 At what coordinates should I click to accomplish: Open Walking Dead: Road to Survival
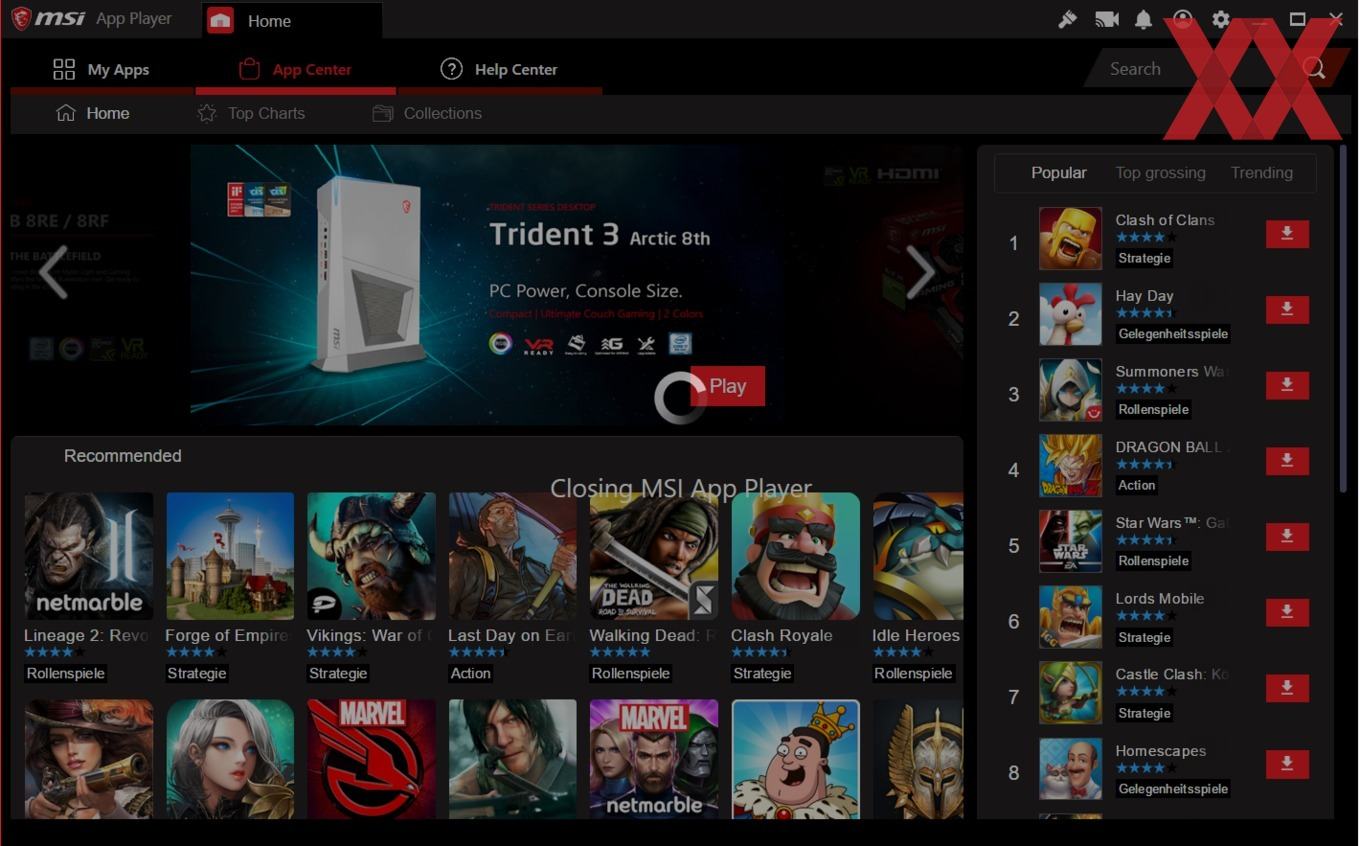654,556
